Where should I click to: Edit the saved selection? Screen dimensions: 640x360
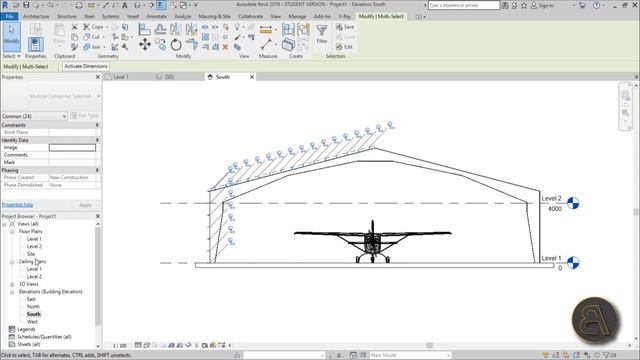point(344,47)
